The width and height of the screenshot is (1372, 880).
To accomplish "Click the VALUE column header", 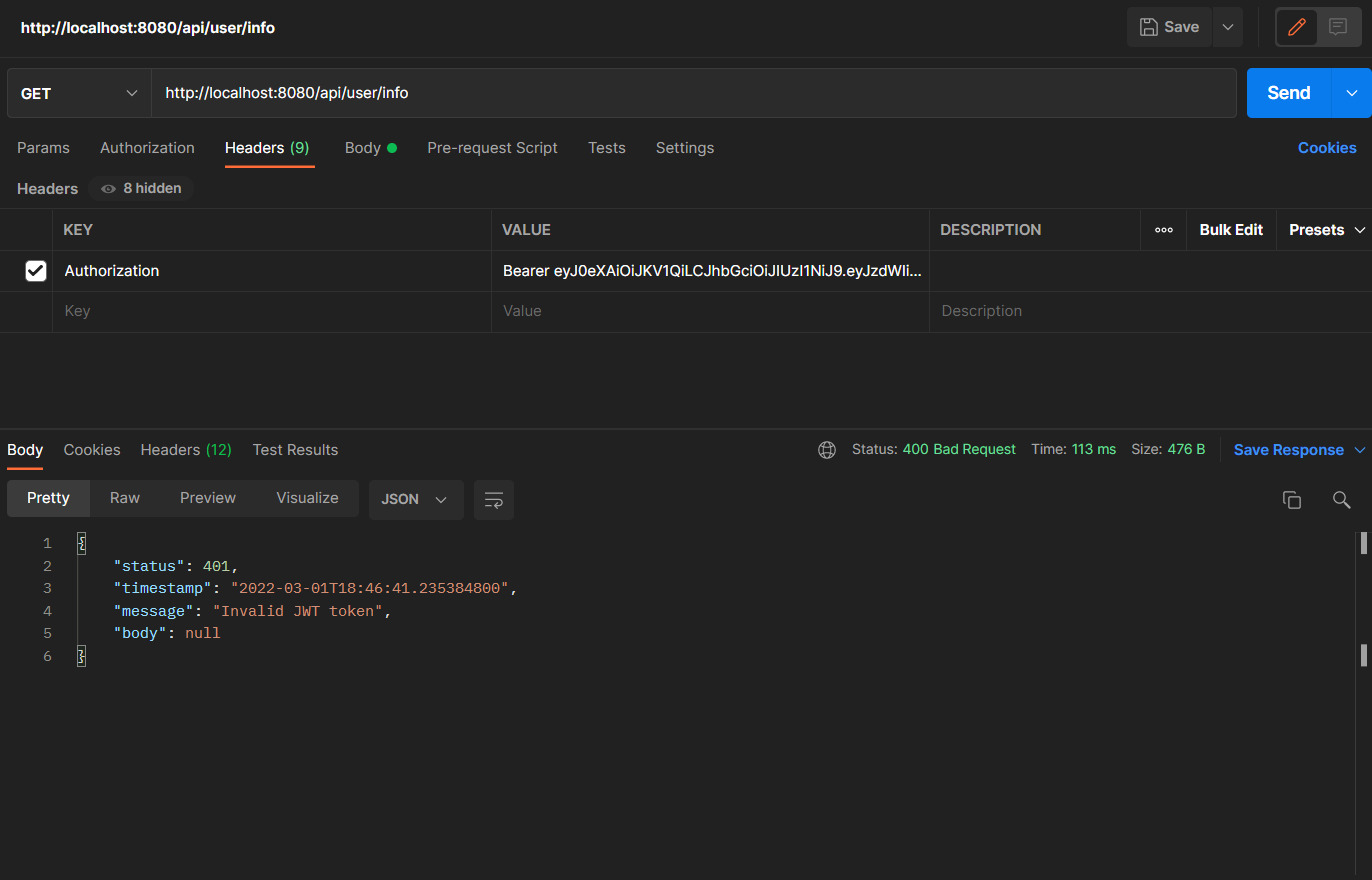I will click(x=711, y=230).
